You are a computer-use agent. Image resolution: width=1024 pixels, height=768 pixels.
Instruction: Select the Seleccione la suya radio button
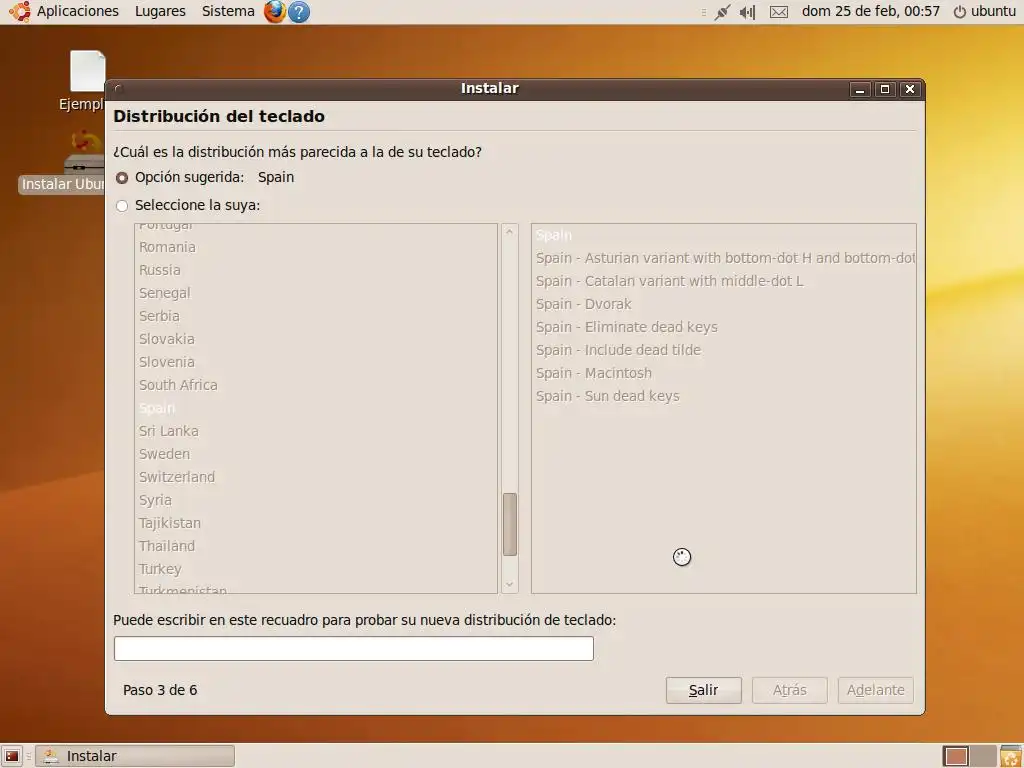121,206
